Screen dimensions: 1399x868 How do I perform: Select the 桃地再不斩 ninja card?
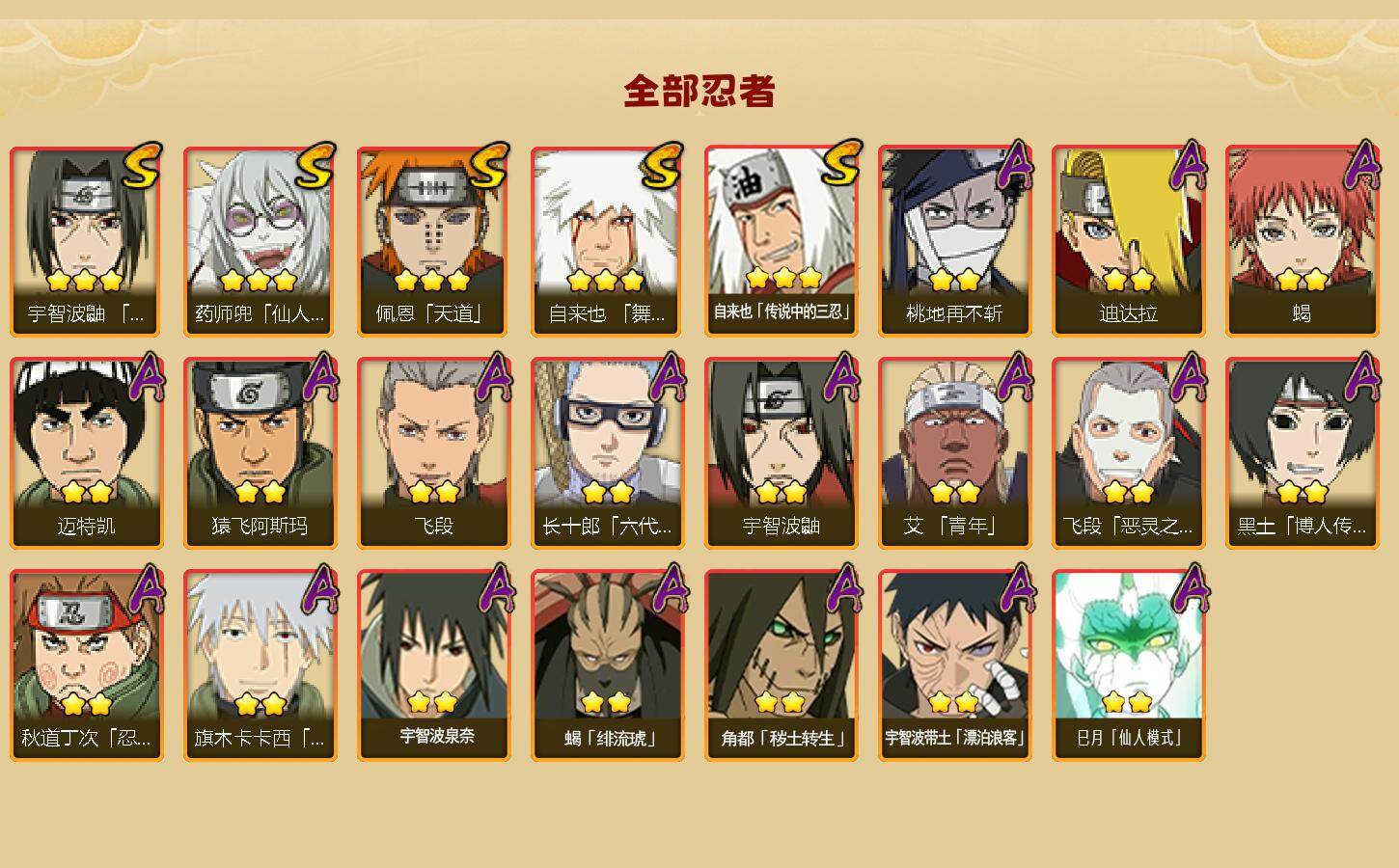point(954,241)
